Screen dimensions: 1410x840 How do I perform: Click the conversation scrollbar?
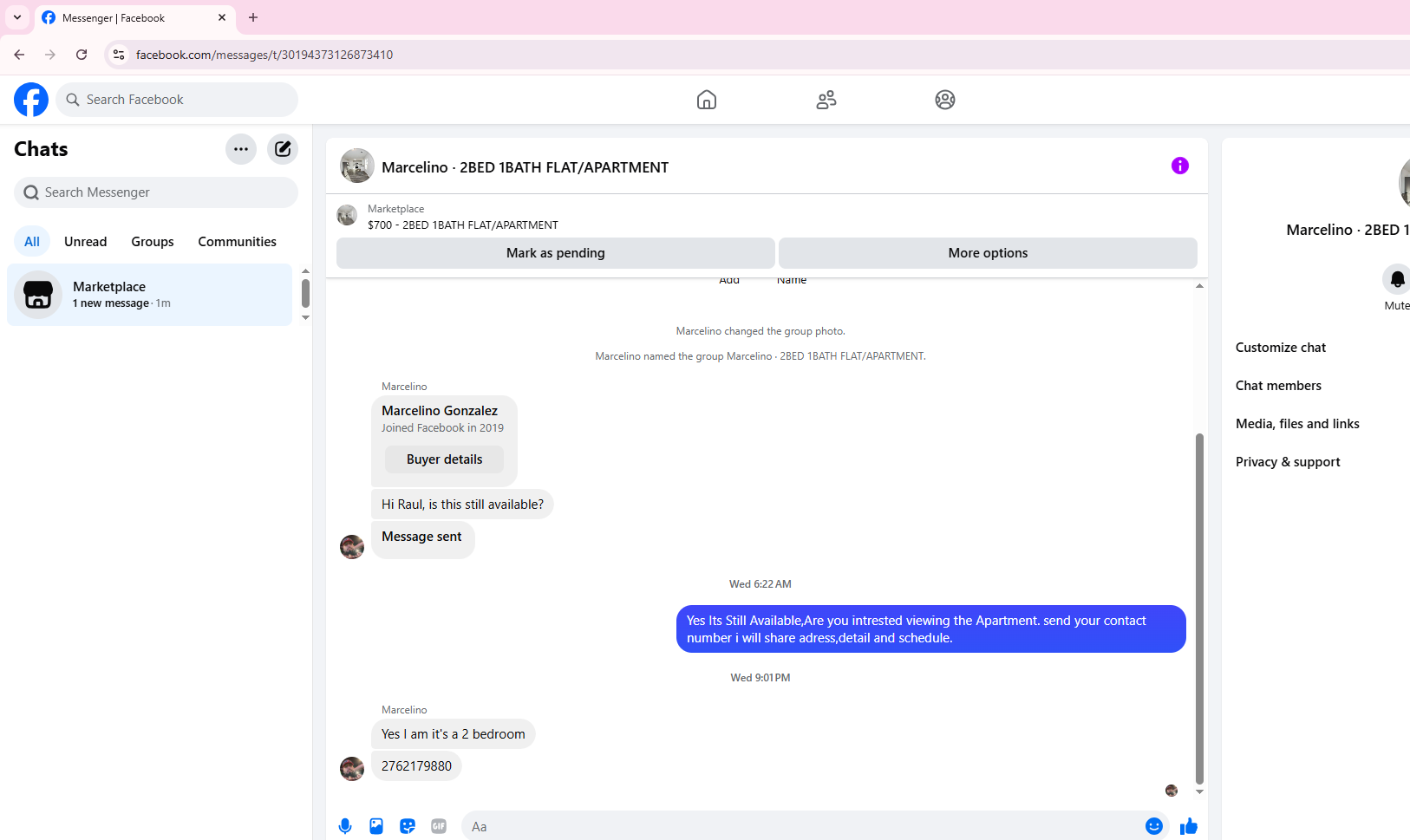[1199, 609]
